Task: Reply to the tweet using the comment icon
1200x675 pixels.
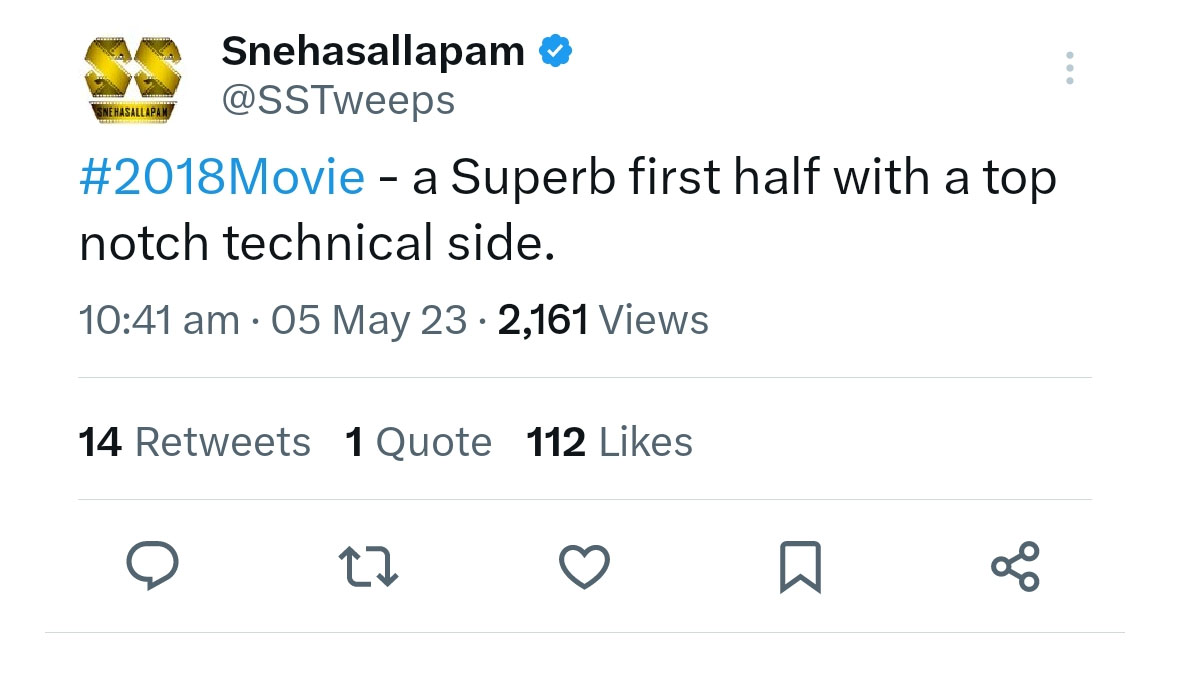Action: coord(152,567)
